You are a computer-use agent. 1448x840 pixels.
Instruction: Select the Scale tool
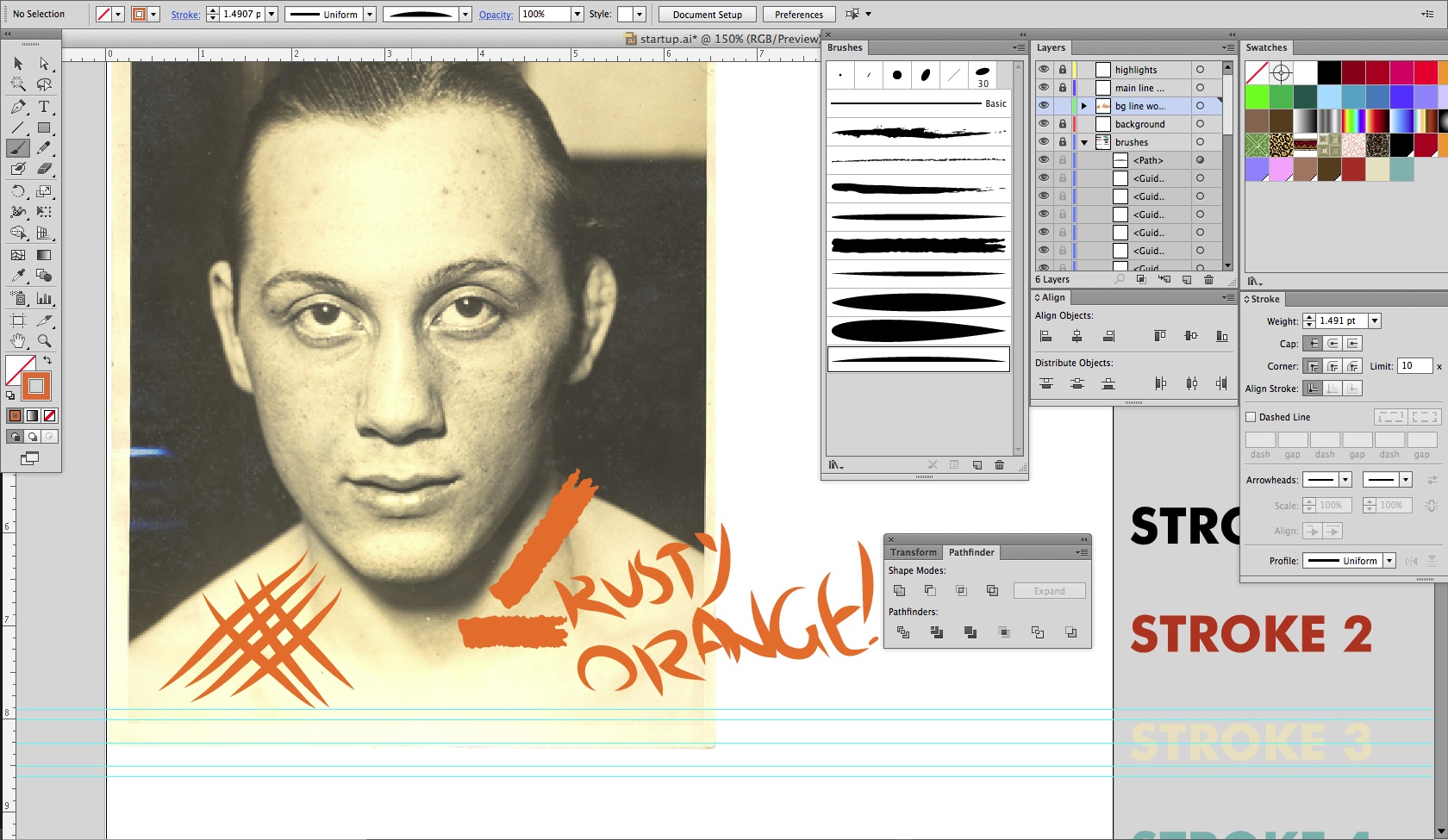click(x=44, y=191)
